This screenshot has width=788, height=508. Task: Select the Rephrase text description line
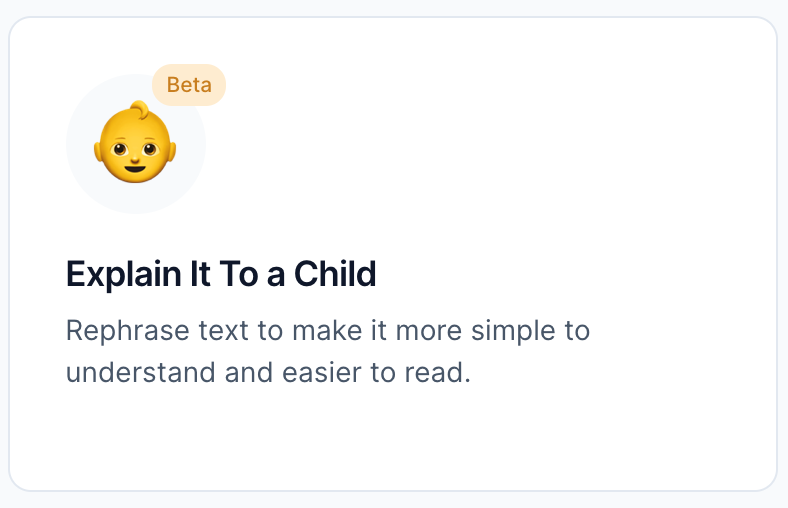point(328,331)
